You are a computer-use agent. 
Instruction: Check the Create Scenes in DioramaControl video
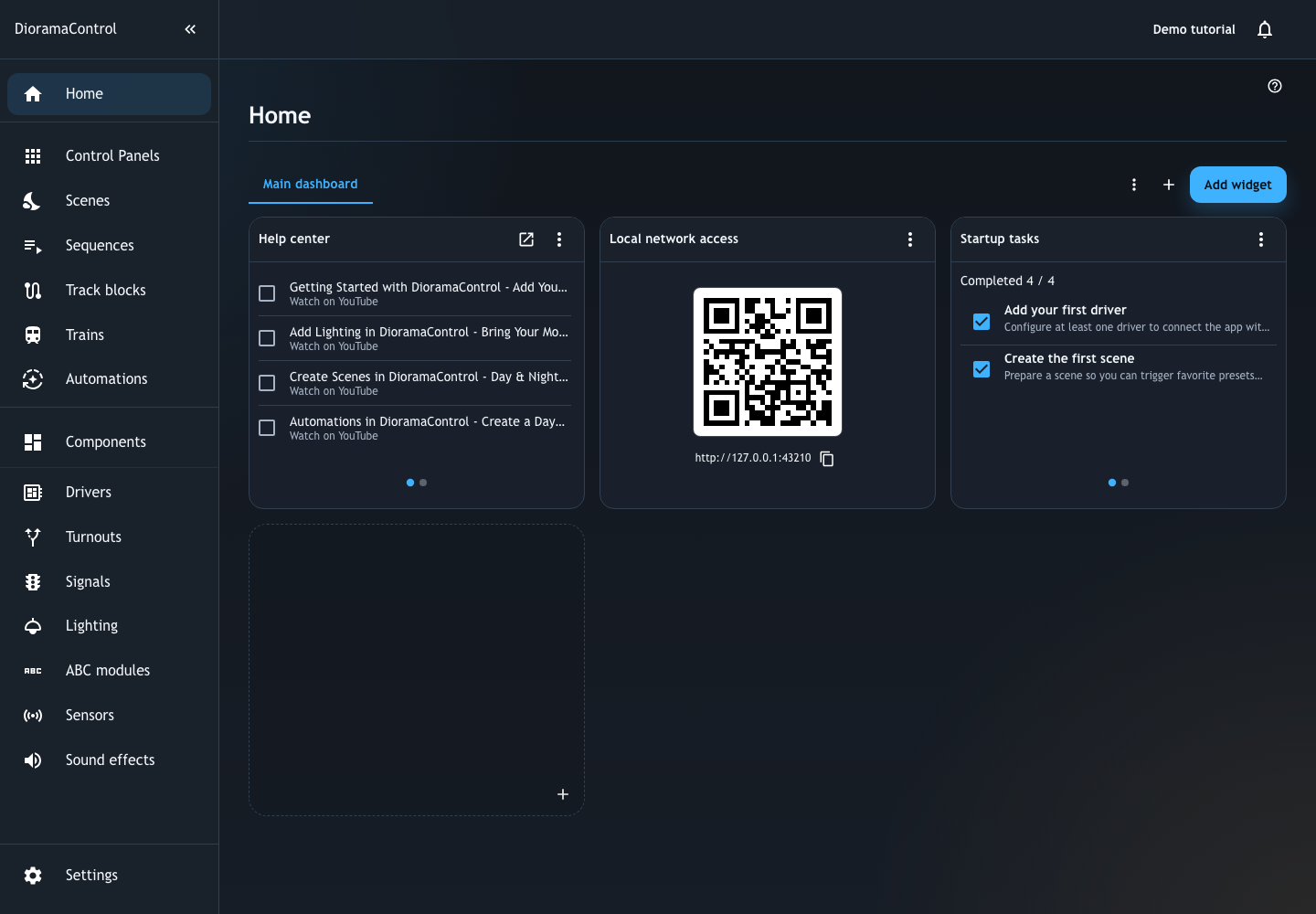267,383
